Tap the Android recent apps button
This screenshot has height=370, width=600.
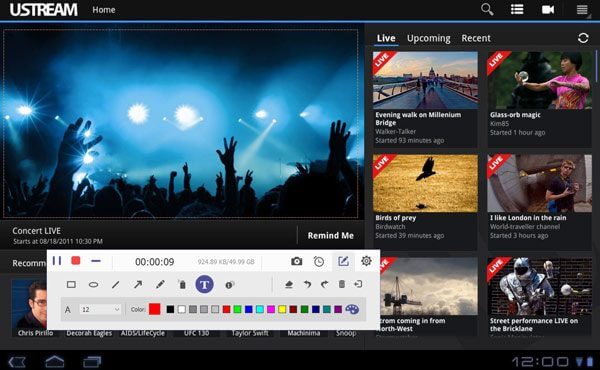(x=92, y=361)
